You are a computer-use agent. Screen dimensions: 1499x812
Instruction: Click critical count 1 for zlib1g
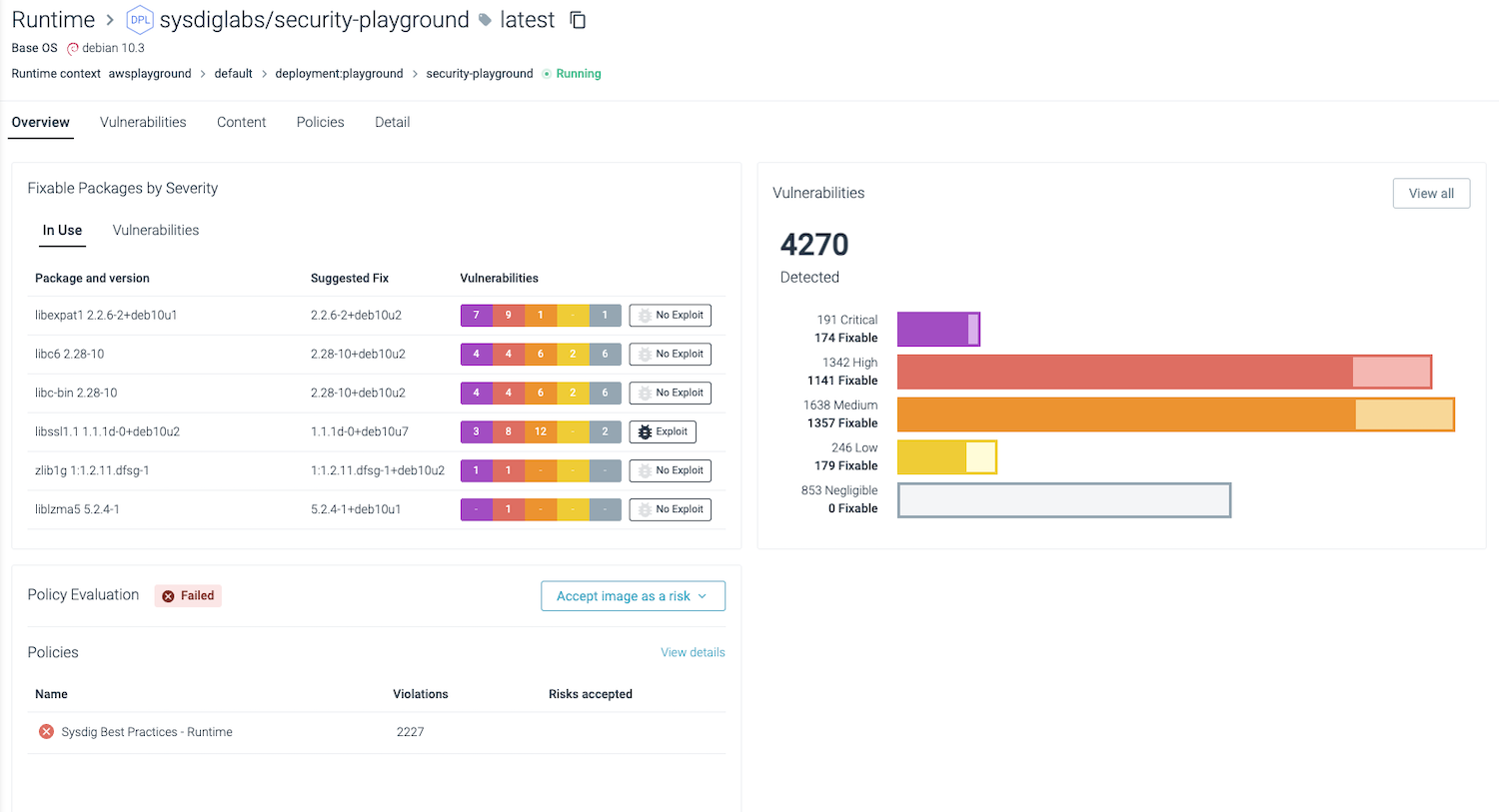coord(477,470)
